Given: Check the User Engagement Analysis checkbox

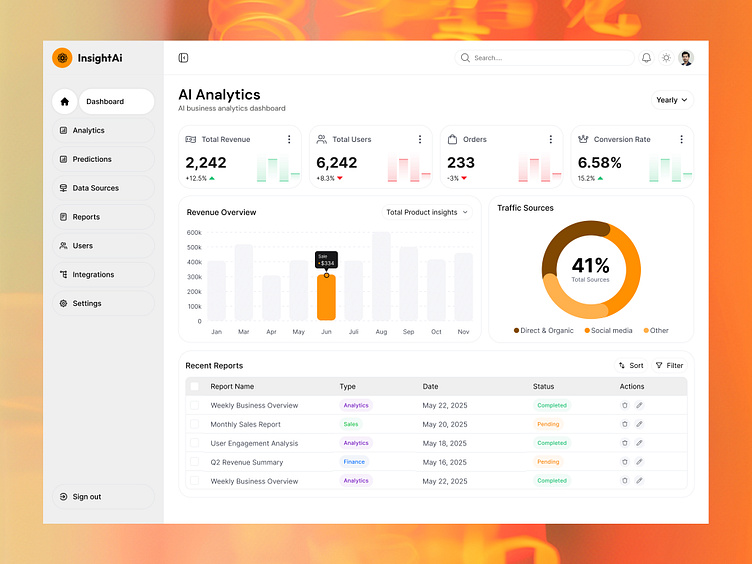Looking at the screenshot, I should [194, 443].
